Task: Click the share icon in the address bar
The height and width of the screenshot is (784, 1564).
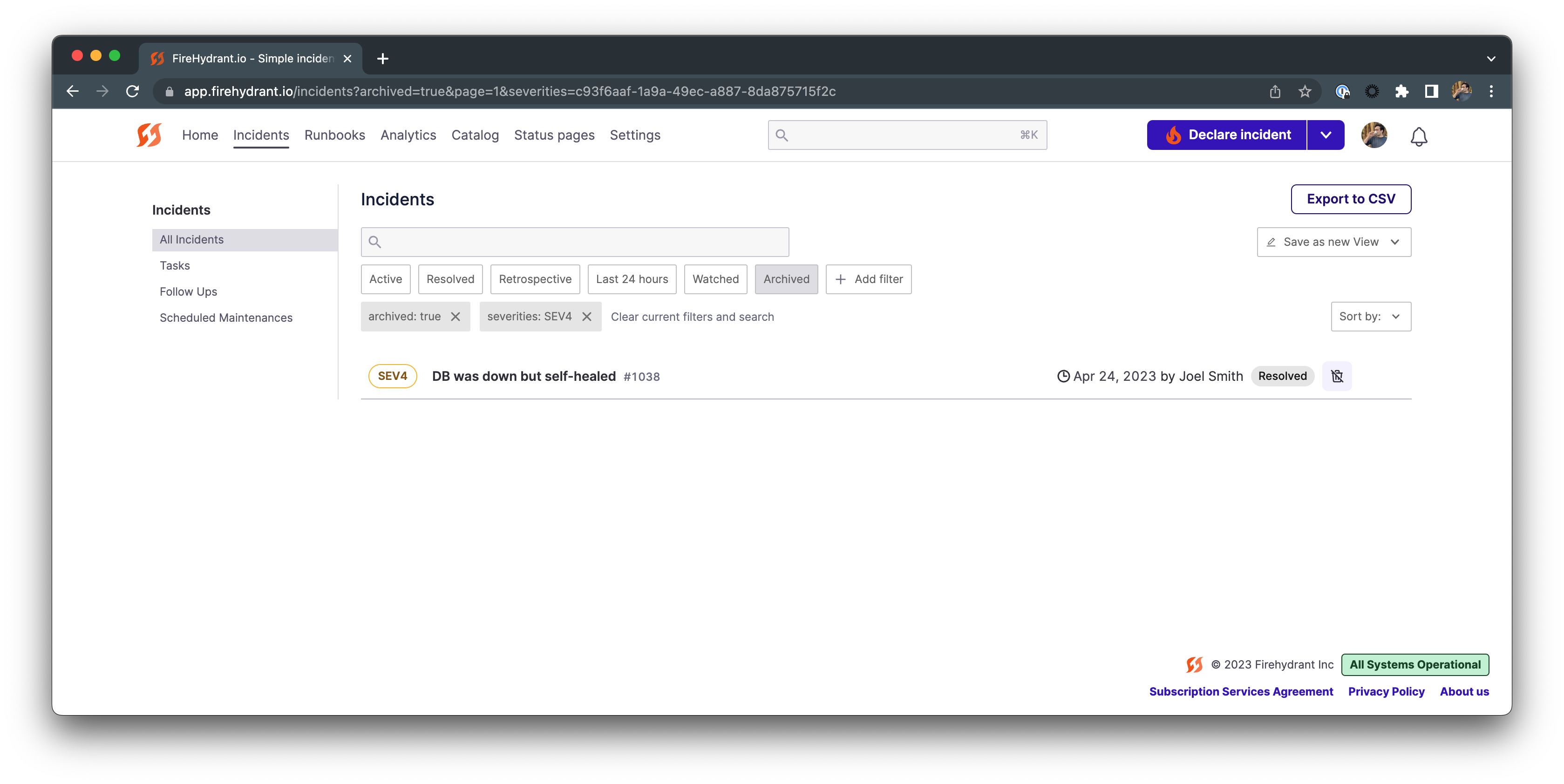Action: 1275,92
